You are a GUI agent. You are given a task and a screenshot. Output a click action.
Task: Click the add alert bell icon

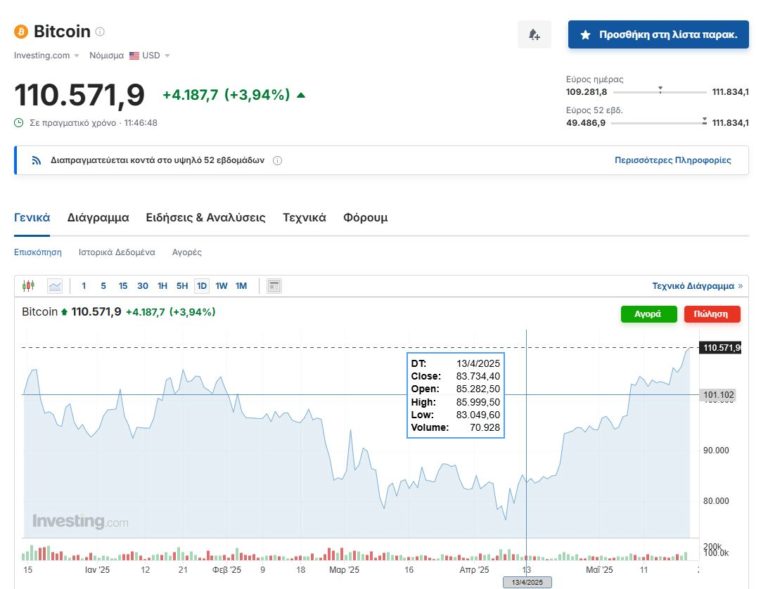click(534, 35)
